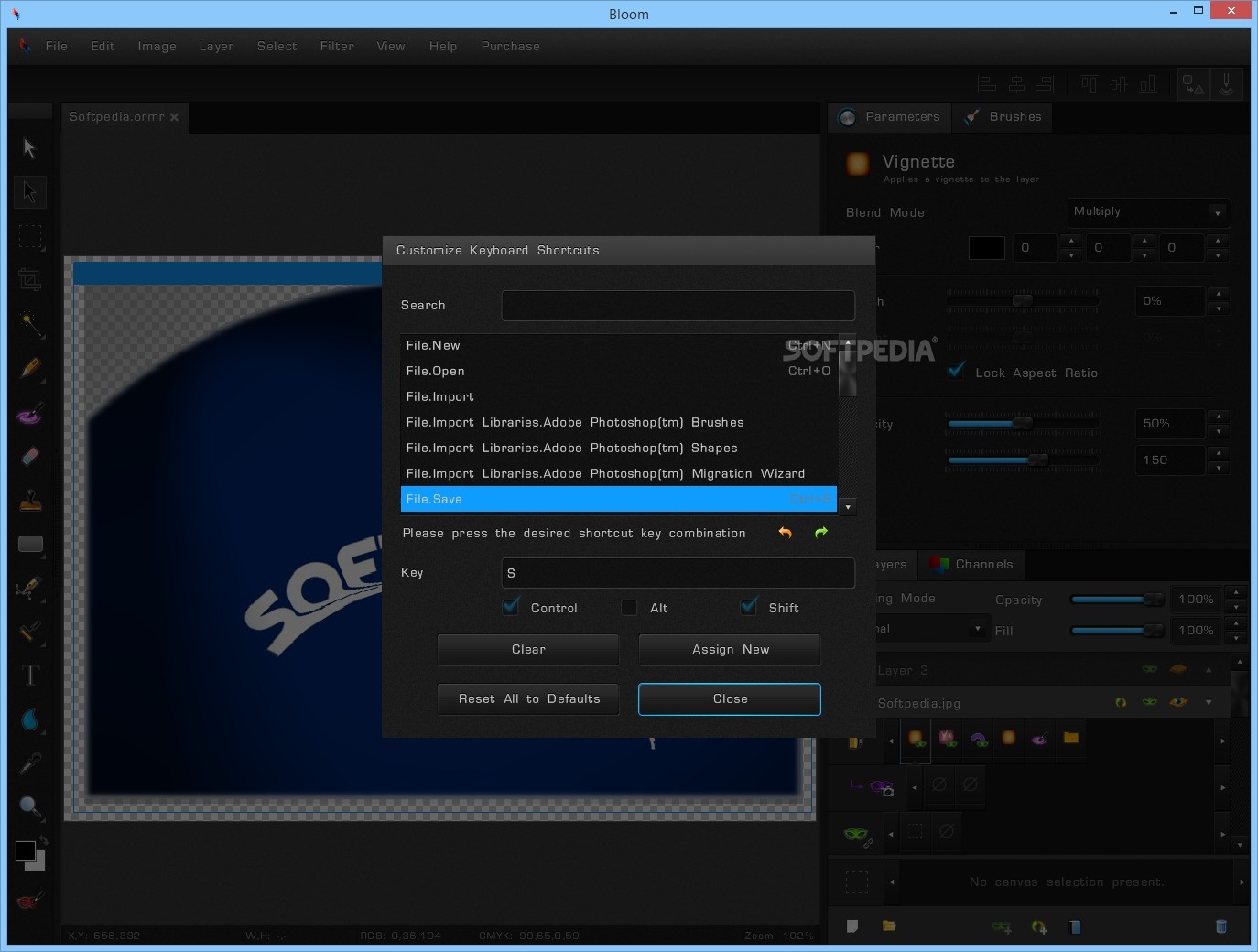This screenshot has width=1258, height=952.
Task: Select the purple paint brush tool
Action: tap(30, 413)
